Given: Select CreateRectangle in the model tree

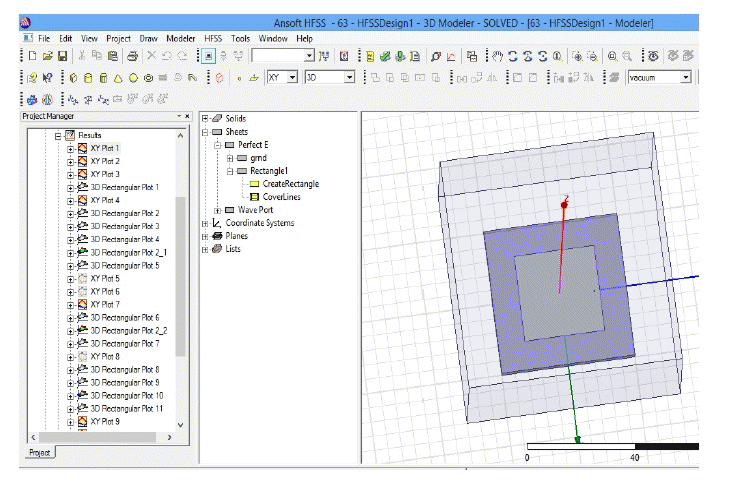Looking at the screenshot, I should pyautogui.click(x=290, y=184).
